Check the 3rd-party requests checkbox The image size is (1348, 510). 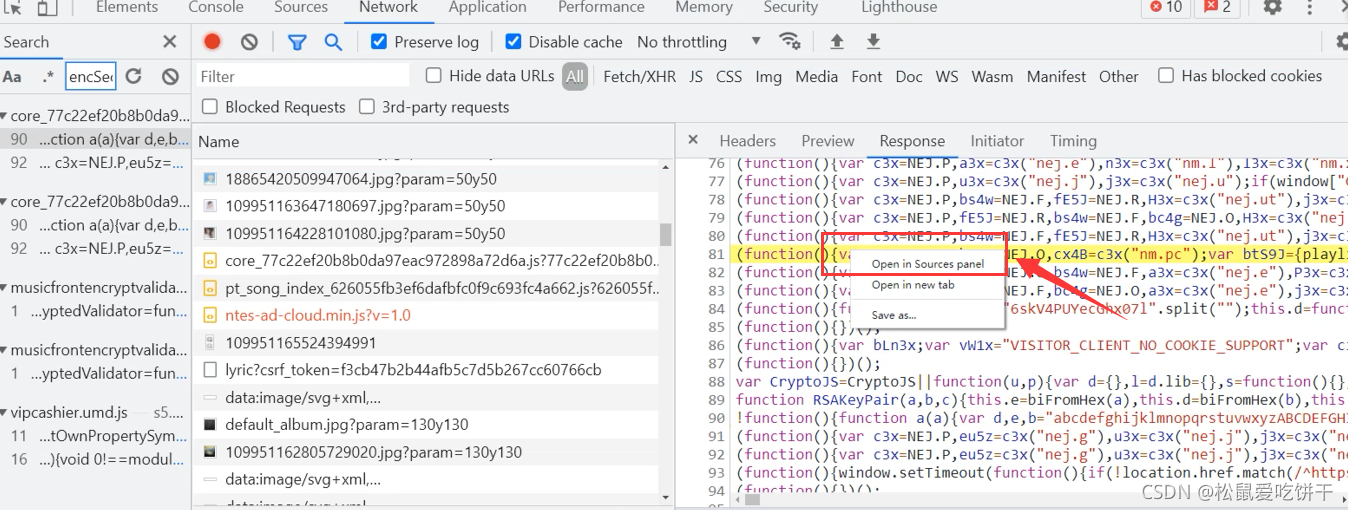[366, 106]
